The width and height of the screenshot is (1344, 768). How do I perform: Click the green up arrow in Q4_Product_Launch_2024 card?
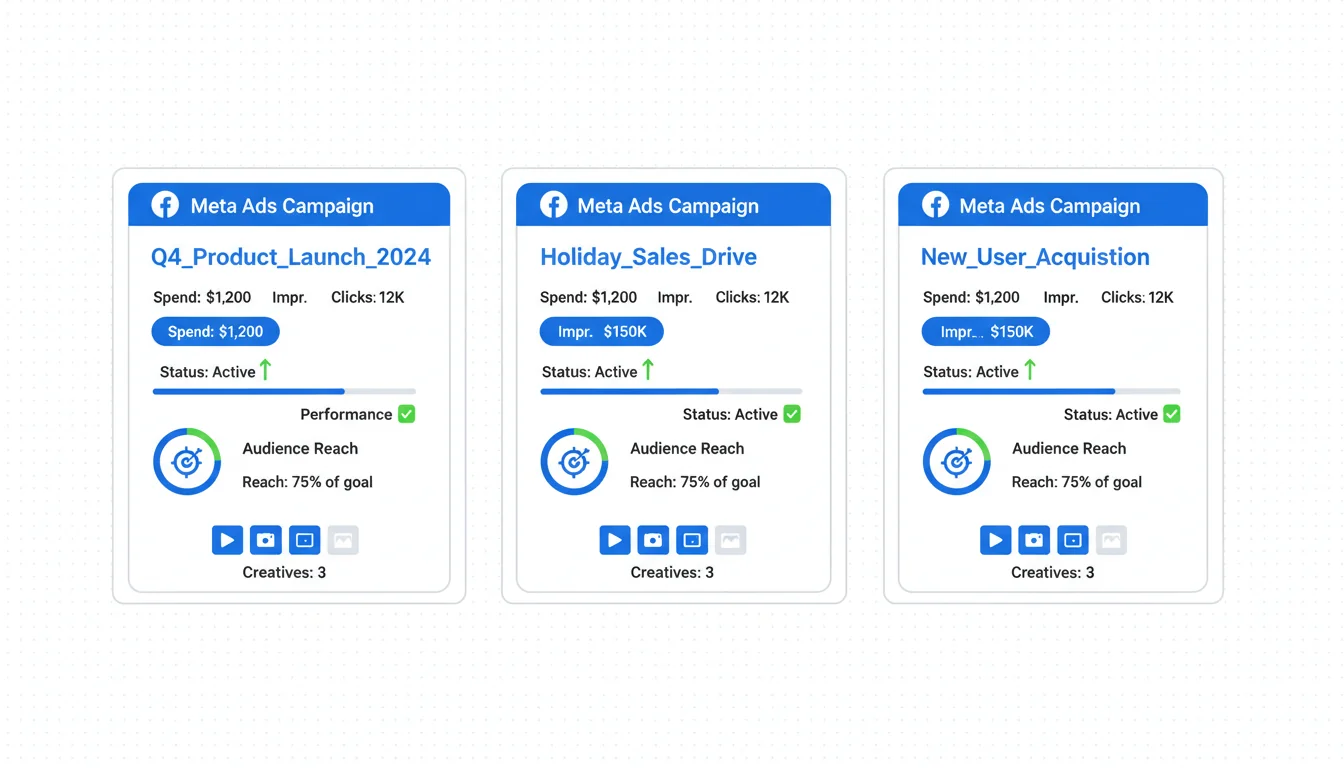pos(266,370)
